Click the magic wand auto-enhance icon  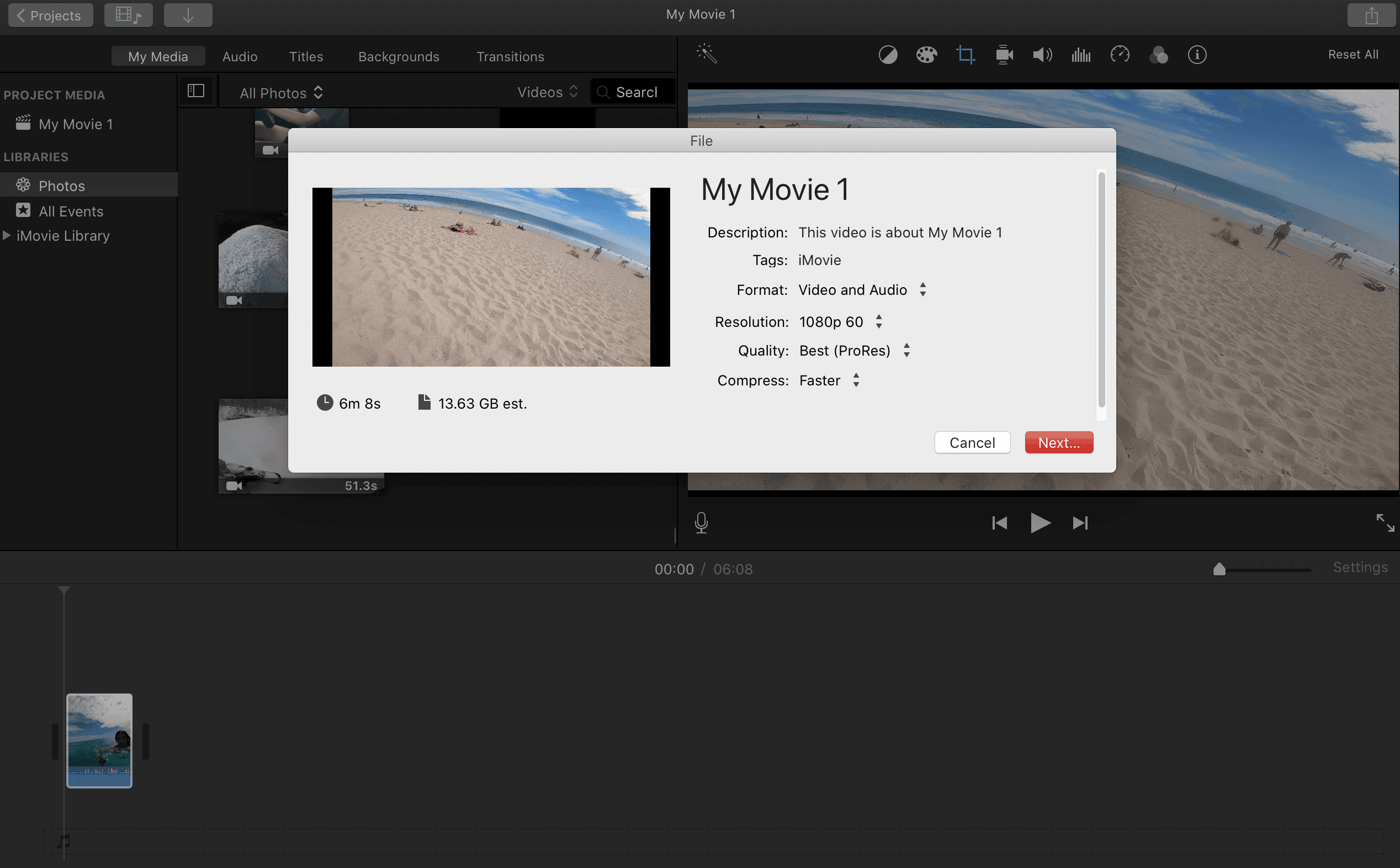[x=706, y=54]
